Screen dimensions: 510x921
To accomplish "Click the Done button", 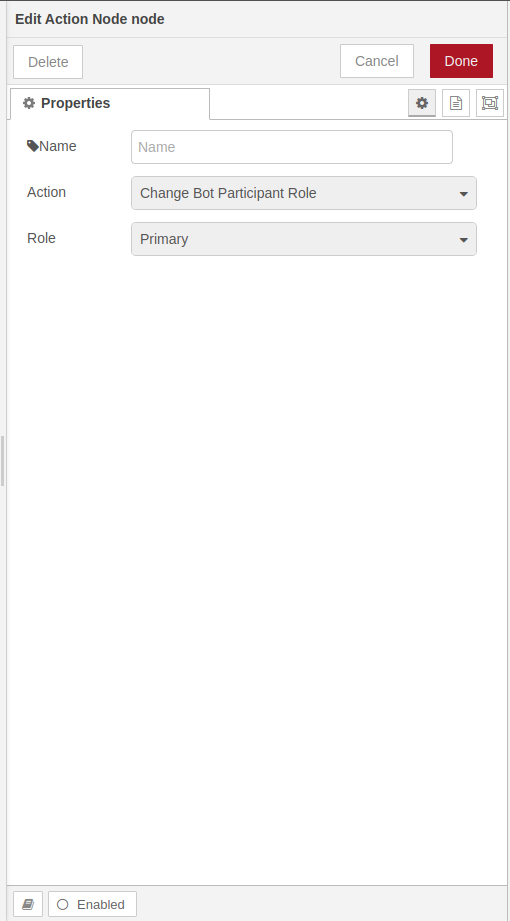I will (x=461, y=61).
